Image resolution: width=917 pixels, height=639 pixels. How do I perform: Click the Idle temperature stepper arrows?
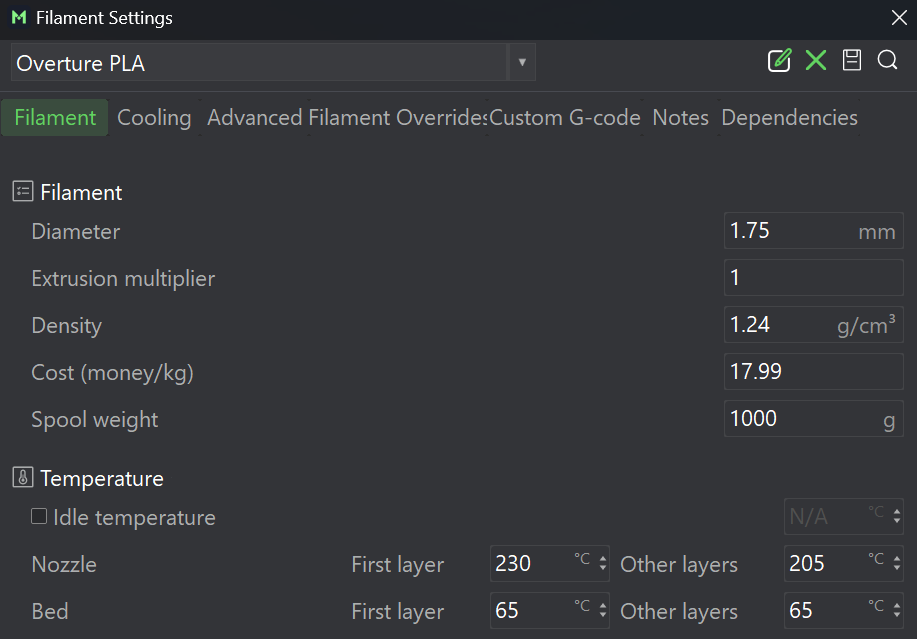[897, 516]
